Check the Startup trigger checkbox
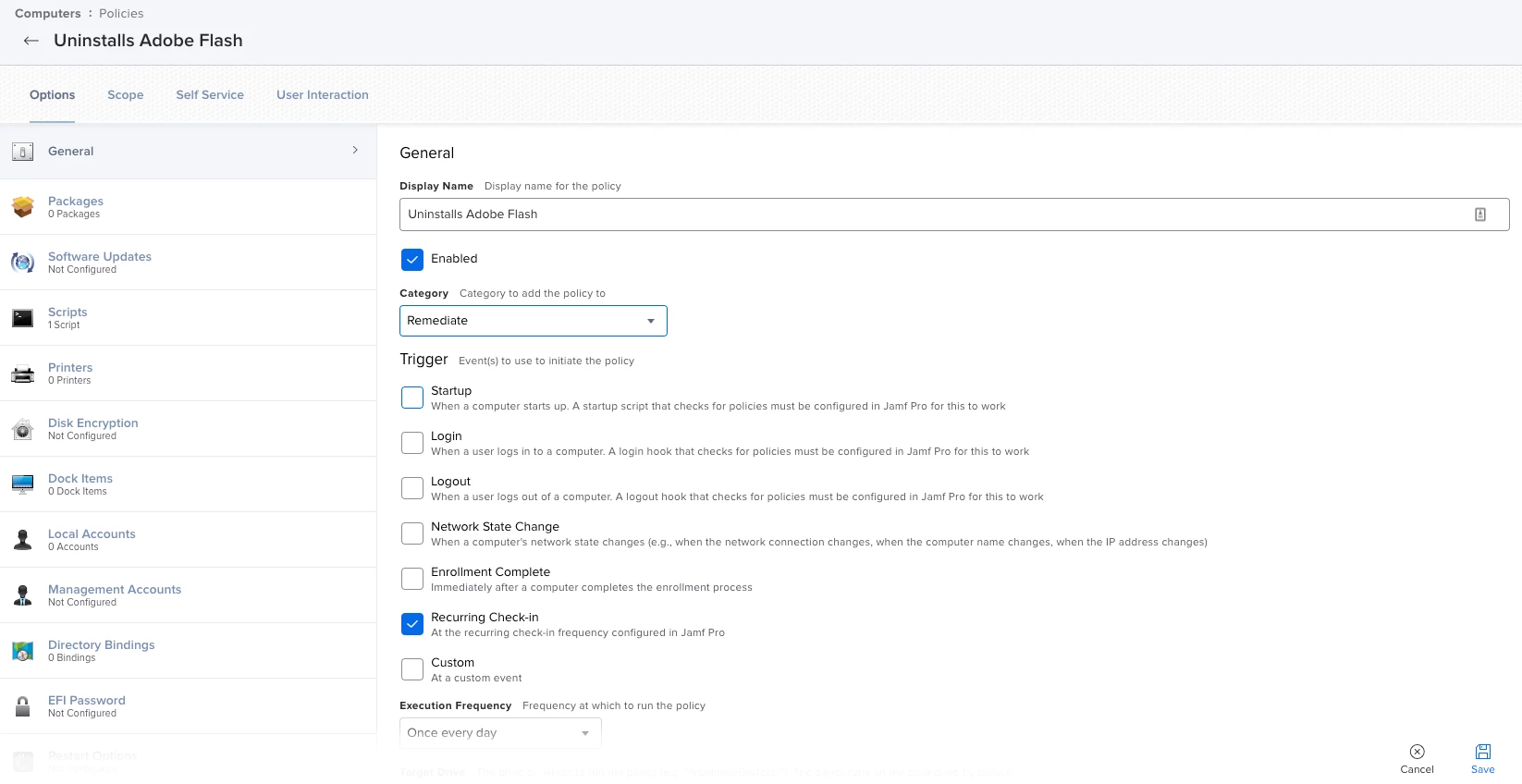The height and width of the screenshot is (784, 1522). tap(412, 398)
